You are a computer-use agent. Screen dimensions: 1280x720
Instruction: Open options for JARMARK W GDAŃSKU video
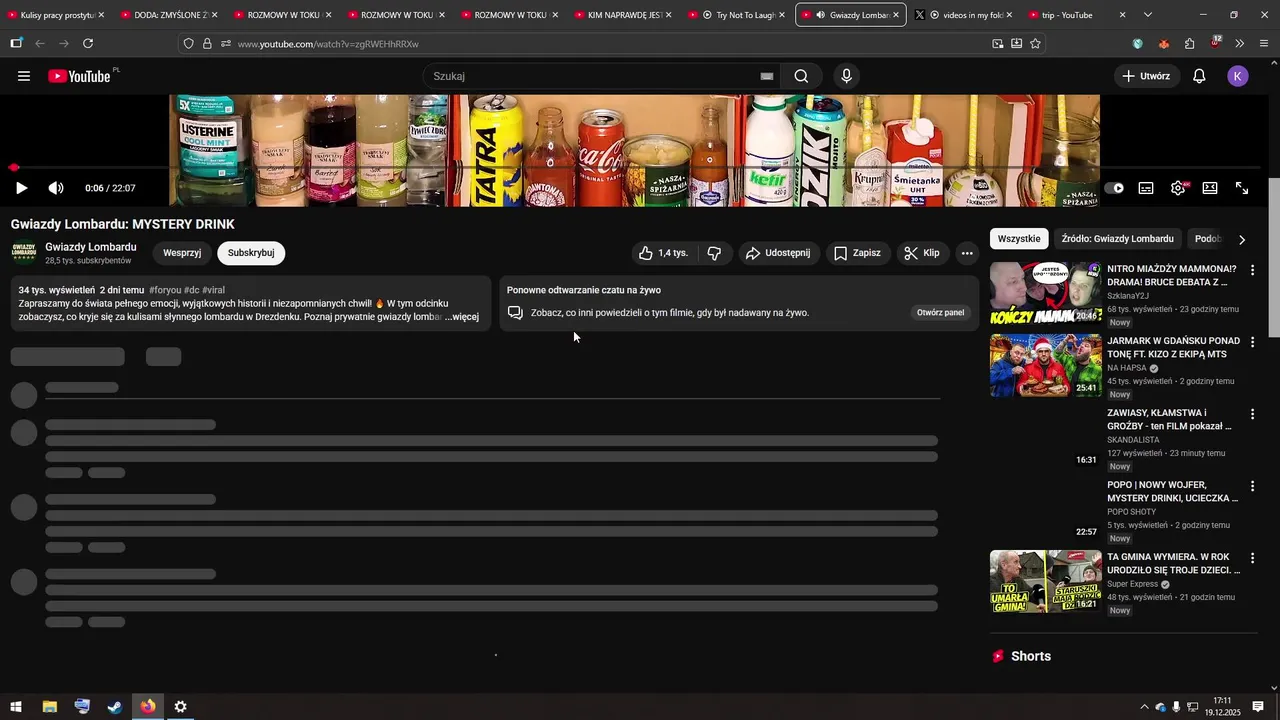[1252, 342]
